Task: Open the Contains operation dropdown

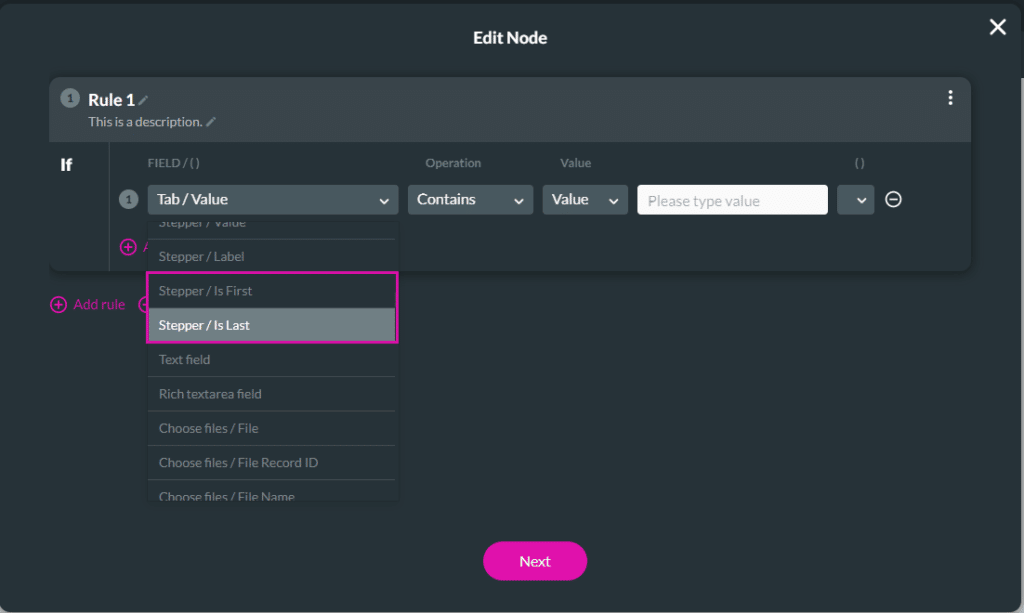Action: [x=470, y=199]
